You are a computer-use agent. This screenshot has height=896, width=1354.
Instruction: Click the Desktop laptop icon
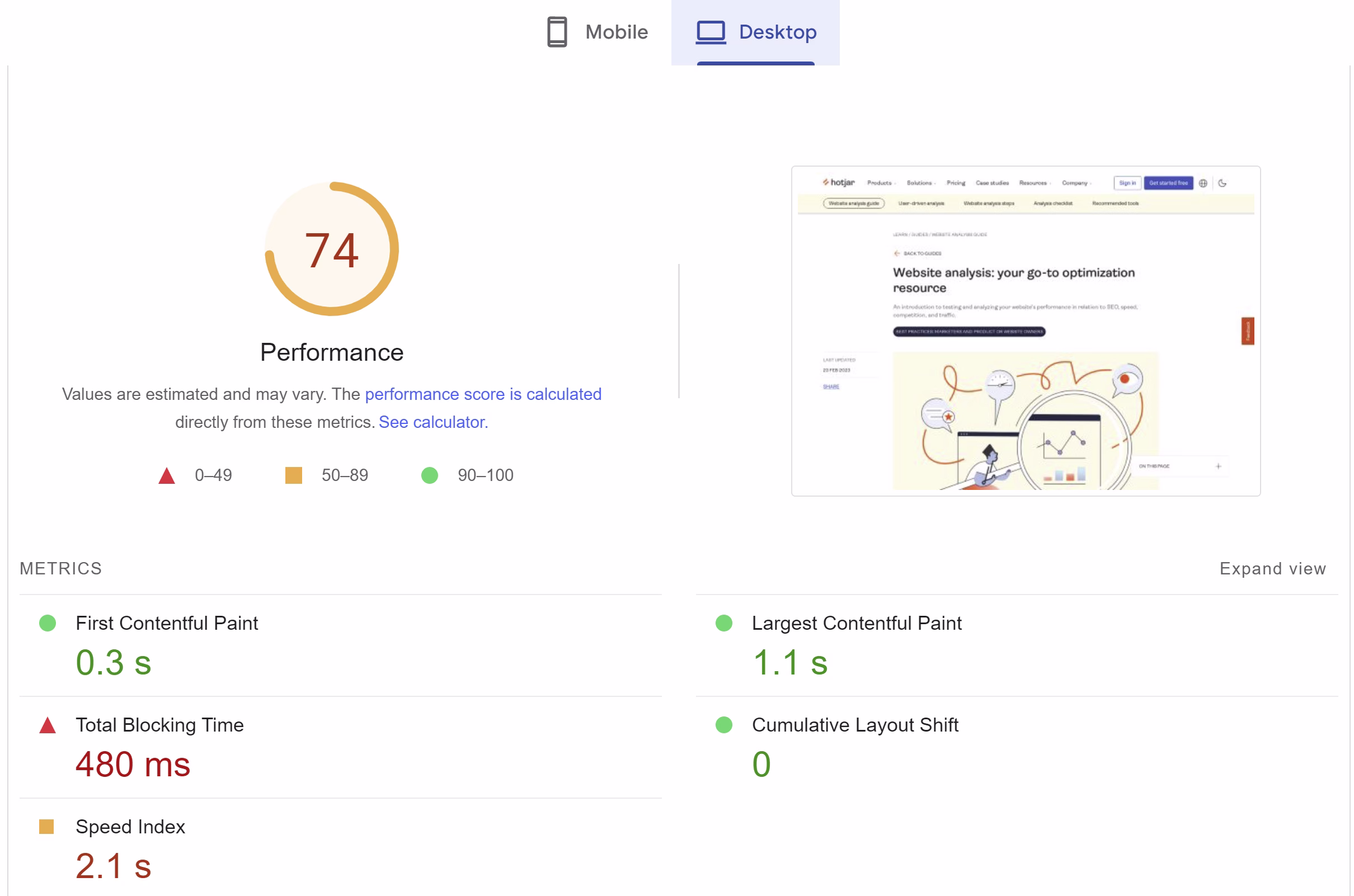tap(711, 32)
